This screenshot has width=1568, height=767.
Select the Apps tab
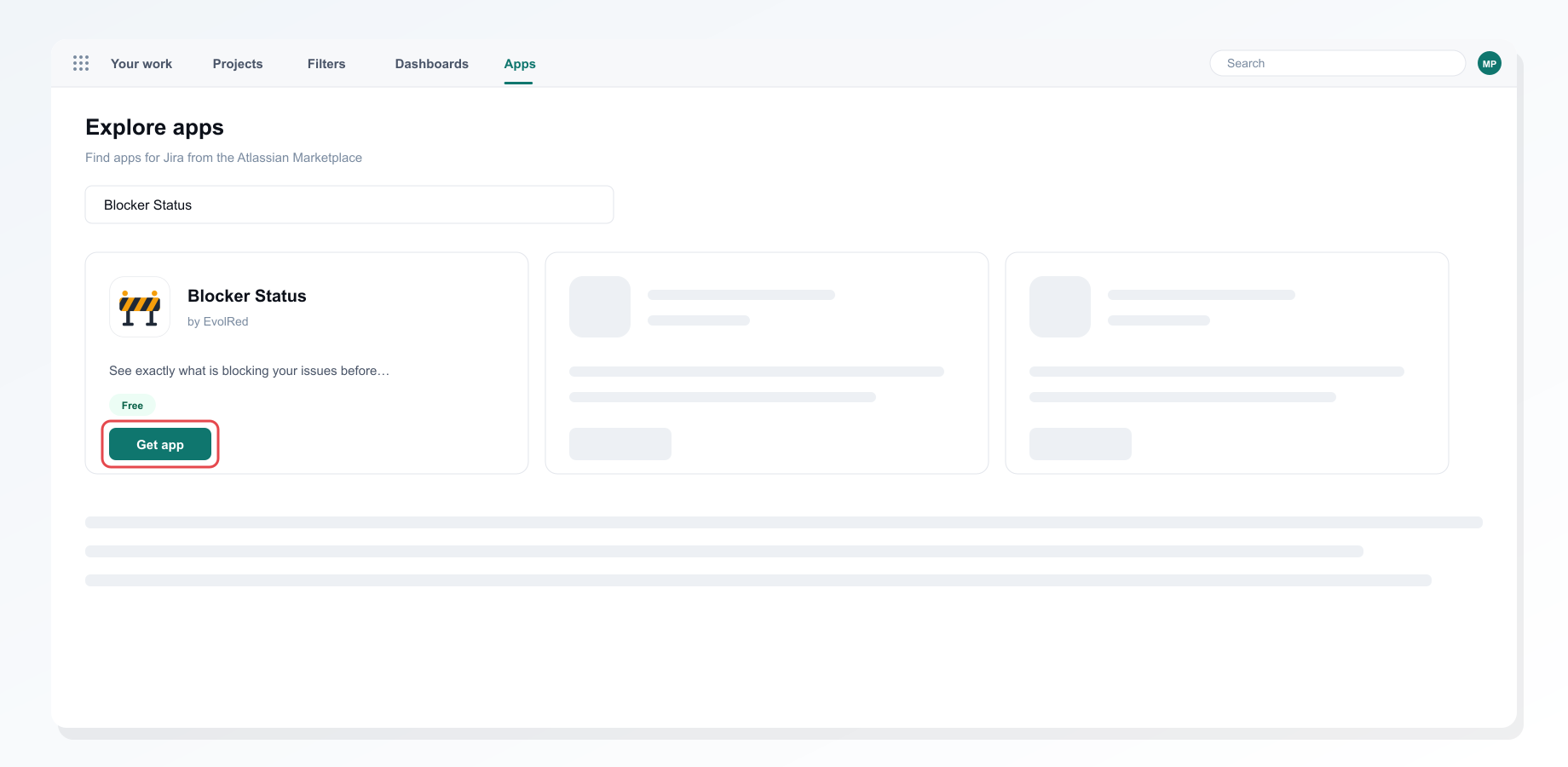pos(520,64)
